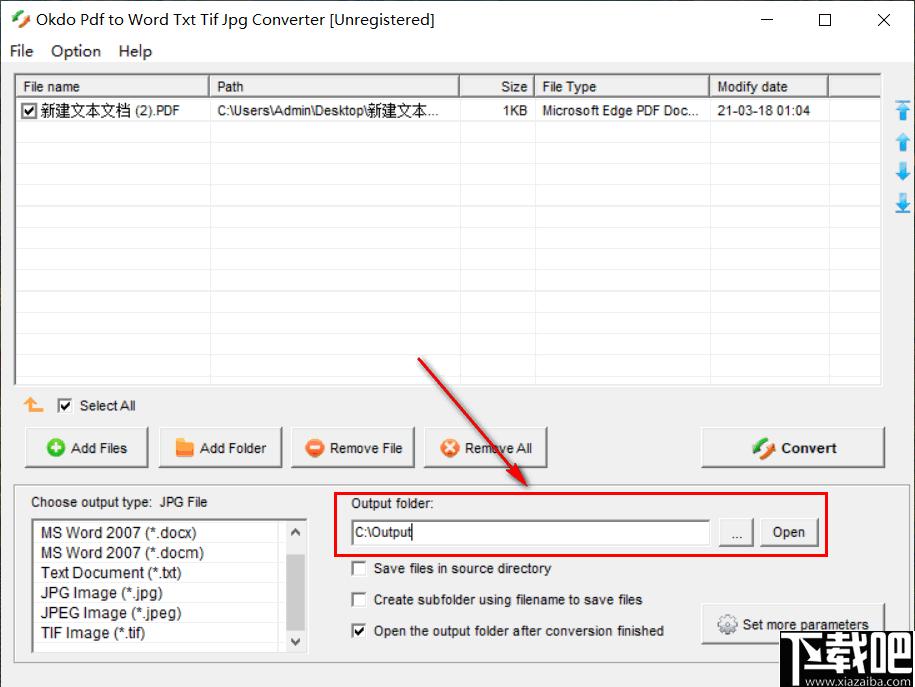Image resolution: width=915 pixels, height=687 pixels.
Task: Minimize the converter window
Action: 767,20
